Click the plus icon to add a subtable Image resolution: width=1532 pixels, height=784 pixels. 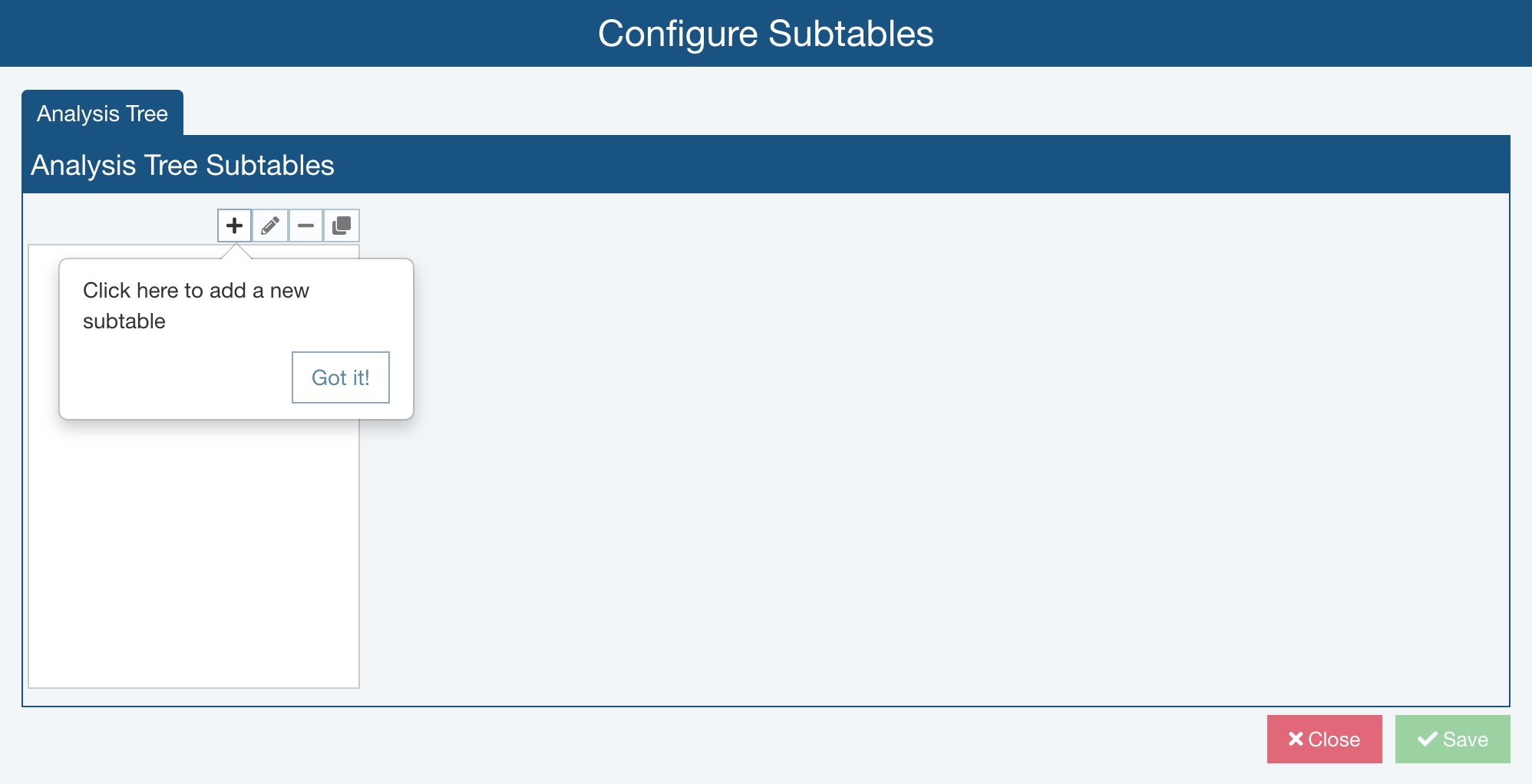tap(234, 226)
